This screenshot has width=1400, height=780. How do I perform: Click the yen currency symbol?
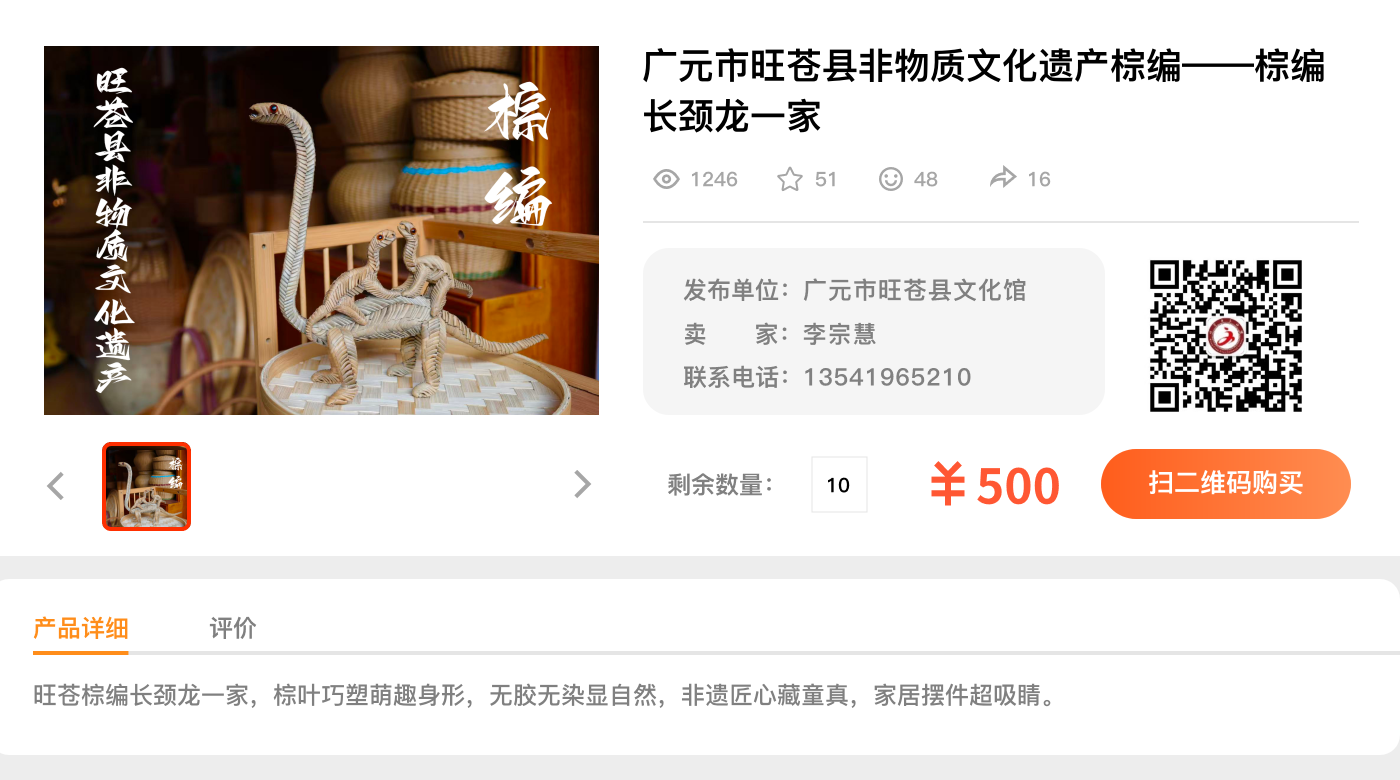tap(947, 486)
